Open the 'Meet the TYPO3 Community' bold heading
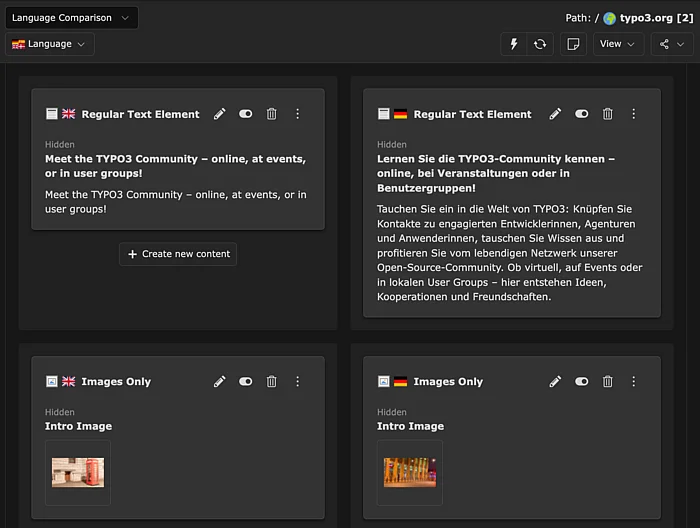The height and width of the screenshot is (528, 700). pos(175,166)
